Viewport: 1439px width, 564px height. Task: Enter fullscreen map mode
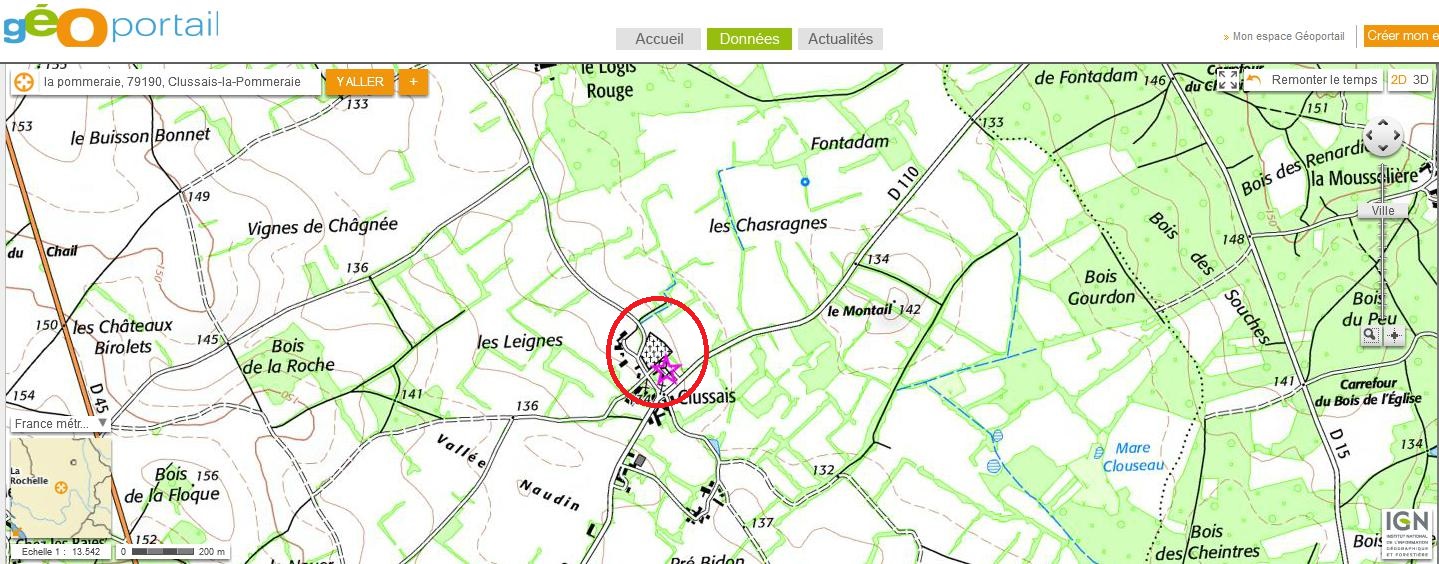(x=1228, y=80)
